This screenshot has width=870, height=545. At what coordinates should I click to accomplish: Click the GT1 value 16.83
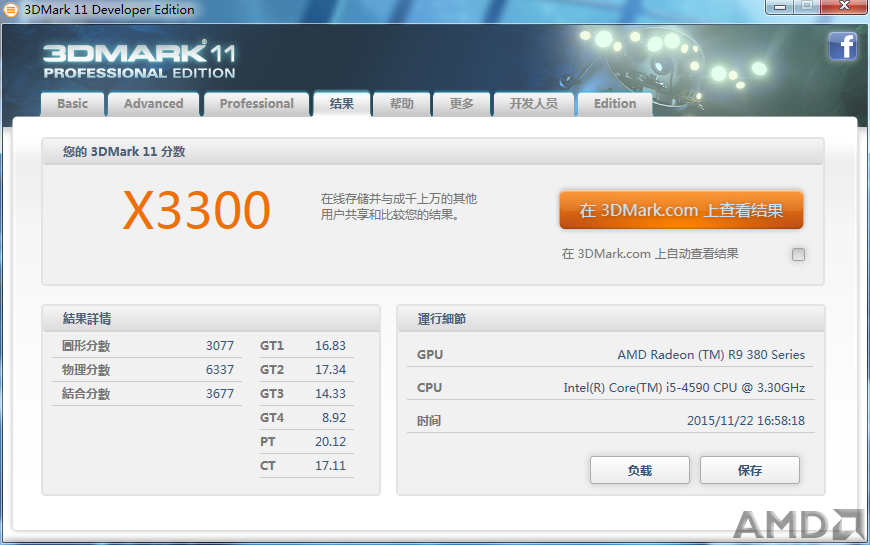tap(330, 346)
